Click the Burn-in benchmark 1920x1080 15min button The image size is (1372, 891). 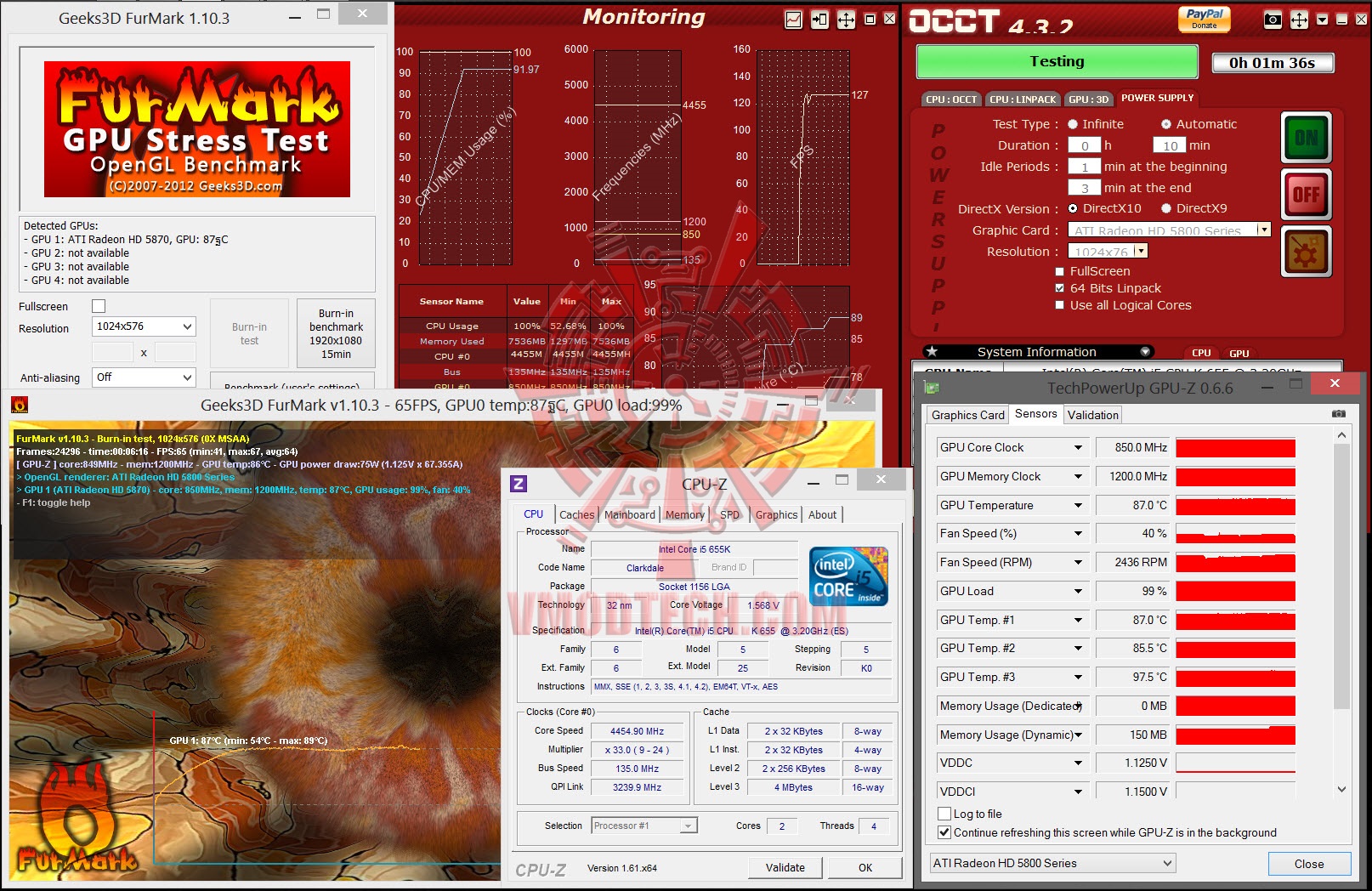(x=336, y=333)
